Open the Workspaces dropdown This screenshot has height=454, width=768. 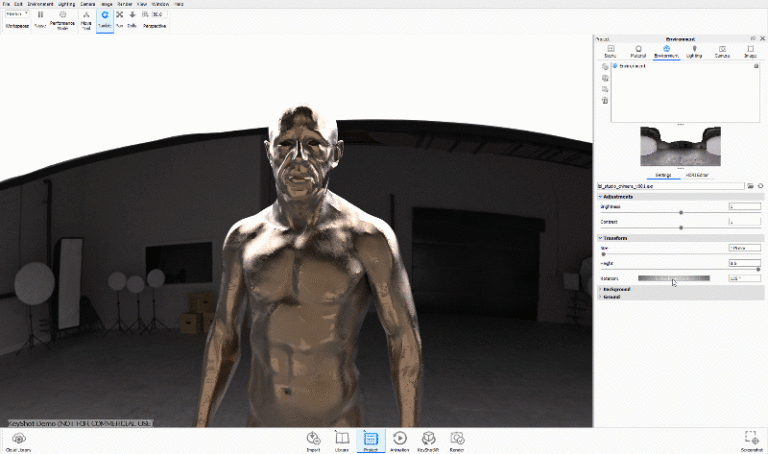tap(17, 14)
